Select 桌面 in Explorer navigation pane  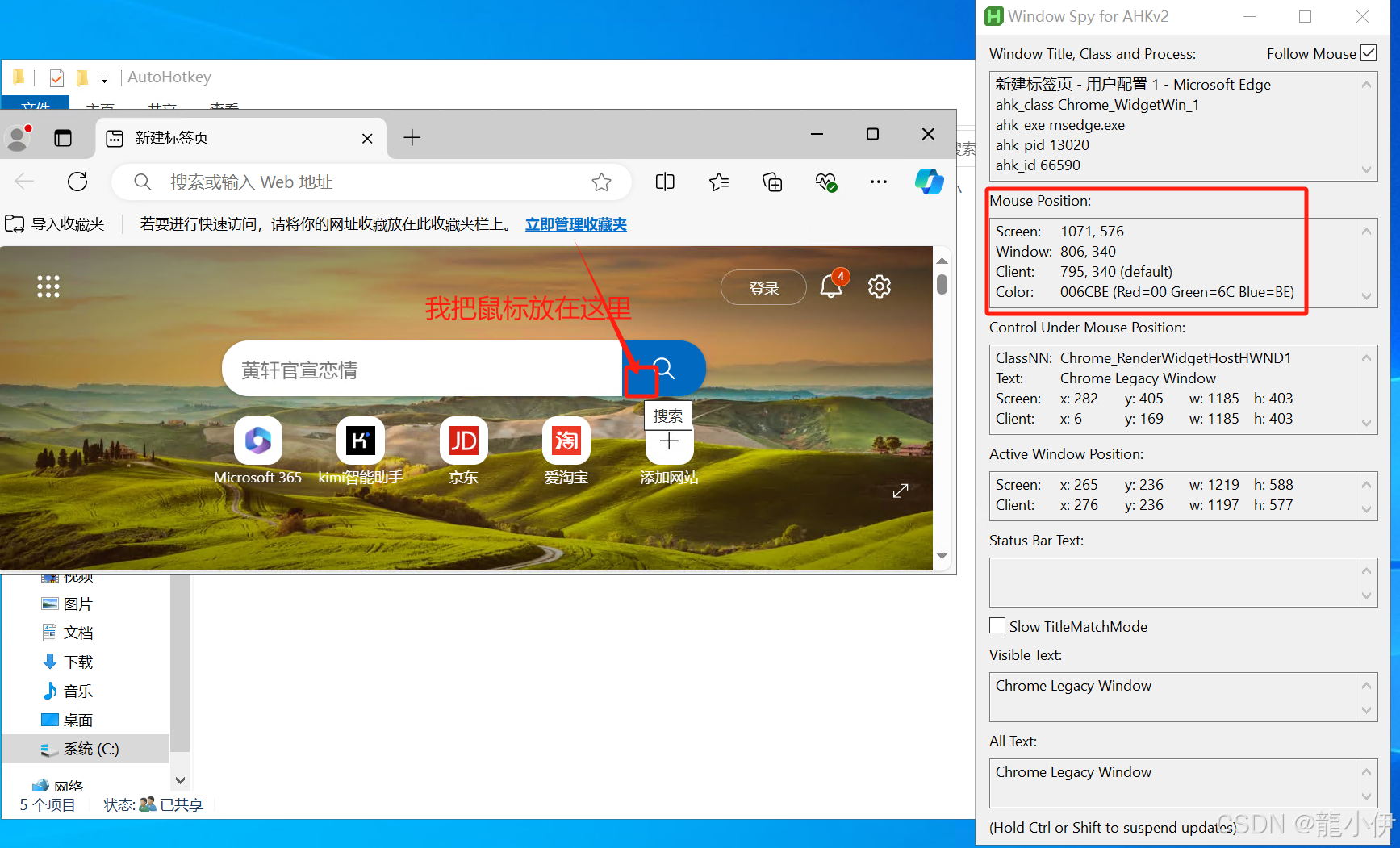point(67,721)
